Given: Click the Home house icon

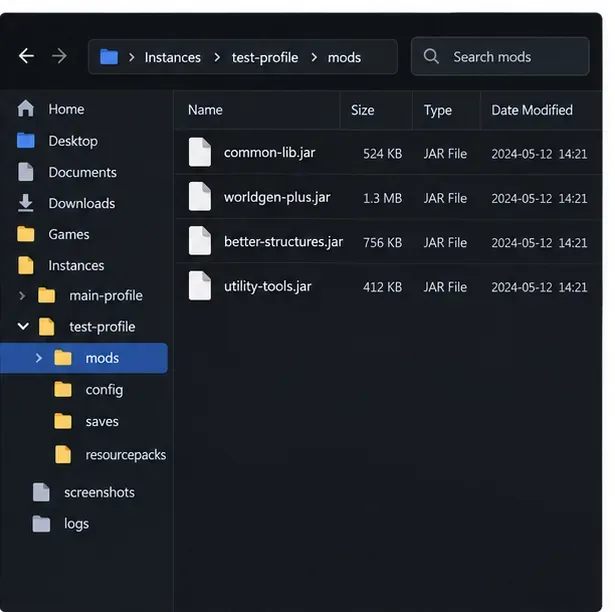Looking at the screenshot, I should (x=25, y=109).
